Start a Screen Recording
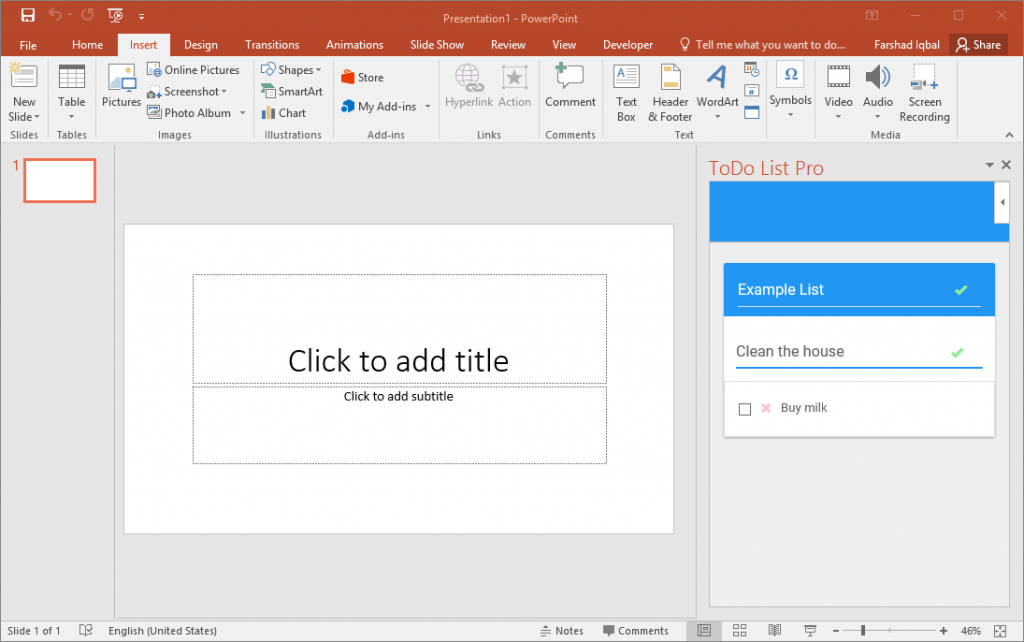This screenshot has width=1024, height=642. click(x=924, y=91)
